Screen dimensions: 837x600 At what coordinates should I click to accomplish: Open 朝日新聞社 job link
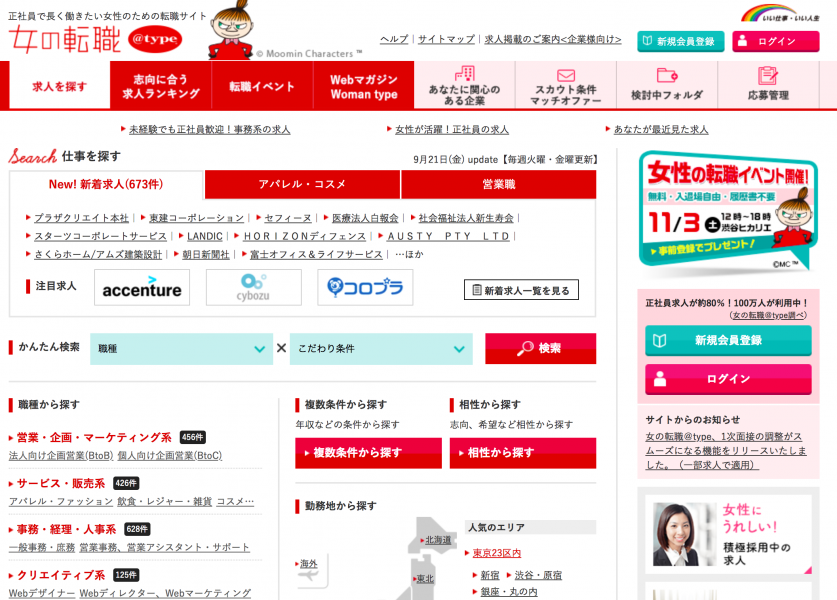click(206, 255)
